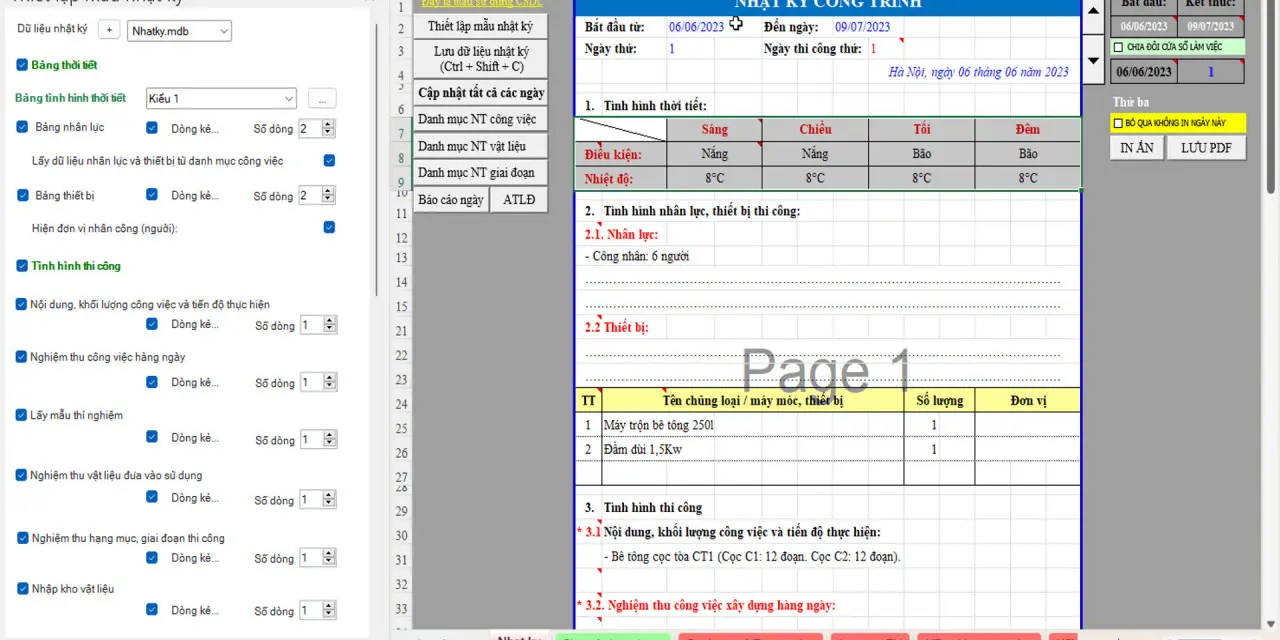Click the 8°C temperature cell under Đêm

point(1027,178)
